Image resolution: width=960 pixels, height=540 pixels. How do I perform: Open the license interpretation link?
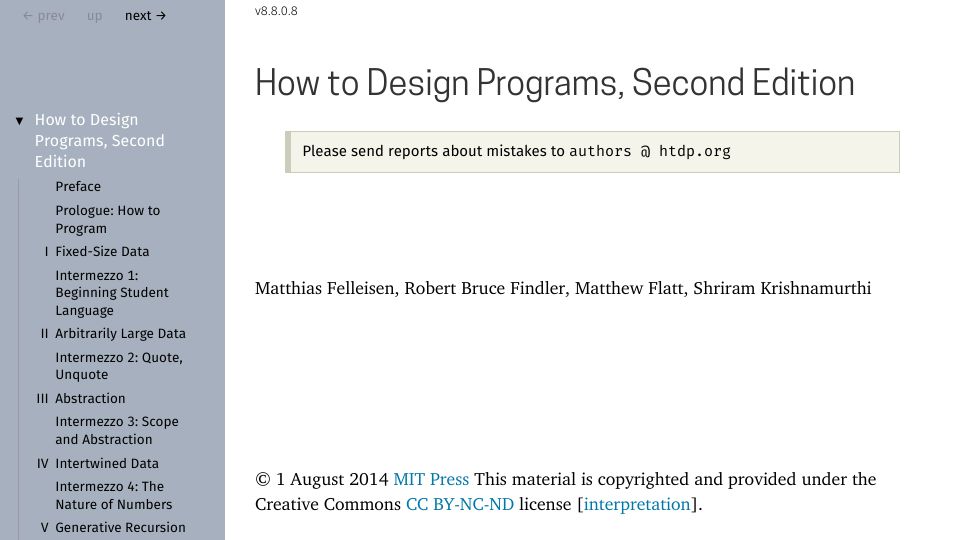point(637,504)
